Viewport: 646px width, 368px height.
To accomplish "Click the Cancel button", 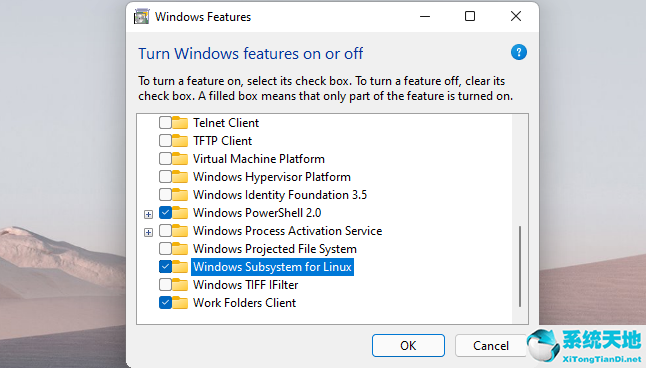I will point(491,345).
